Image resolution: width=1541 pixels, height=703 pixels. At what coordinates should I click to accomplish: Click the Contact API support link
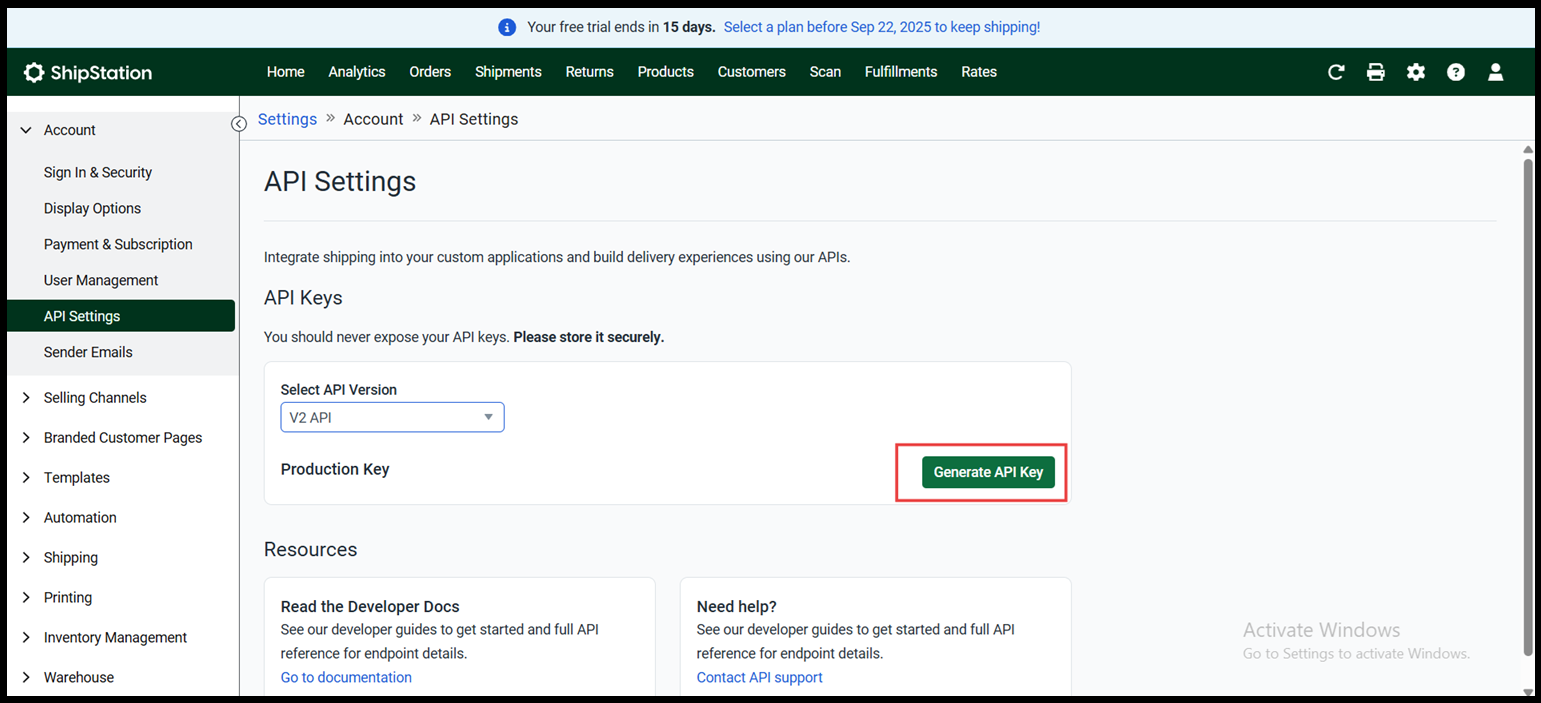(x=759, y=678)
